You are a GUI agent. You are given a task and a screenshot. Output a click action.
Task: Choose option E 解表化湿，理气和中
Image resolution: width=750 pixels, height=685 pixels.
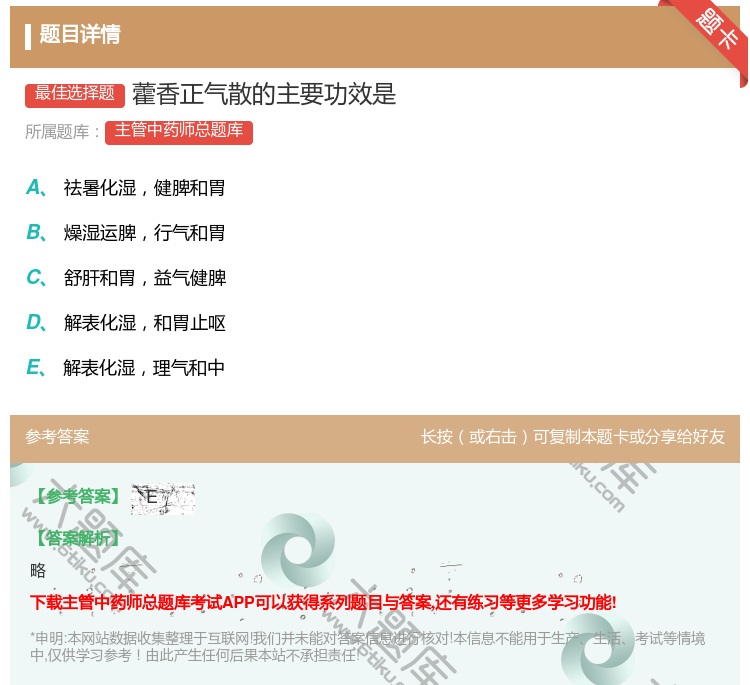click(144, 368)
